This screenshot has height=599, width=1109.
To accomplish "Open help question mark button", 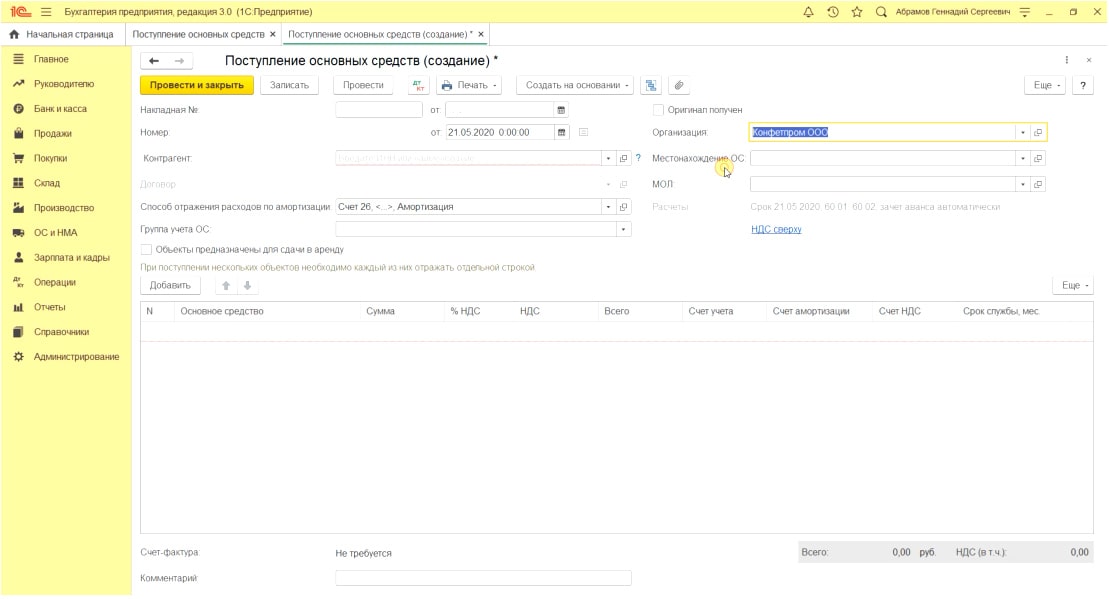I will [x=1083, y=86].
